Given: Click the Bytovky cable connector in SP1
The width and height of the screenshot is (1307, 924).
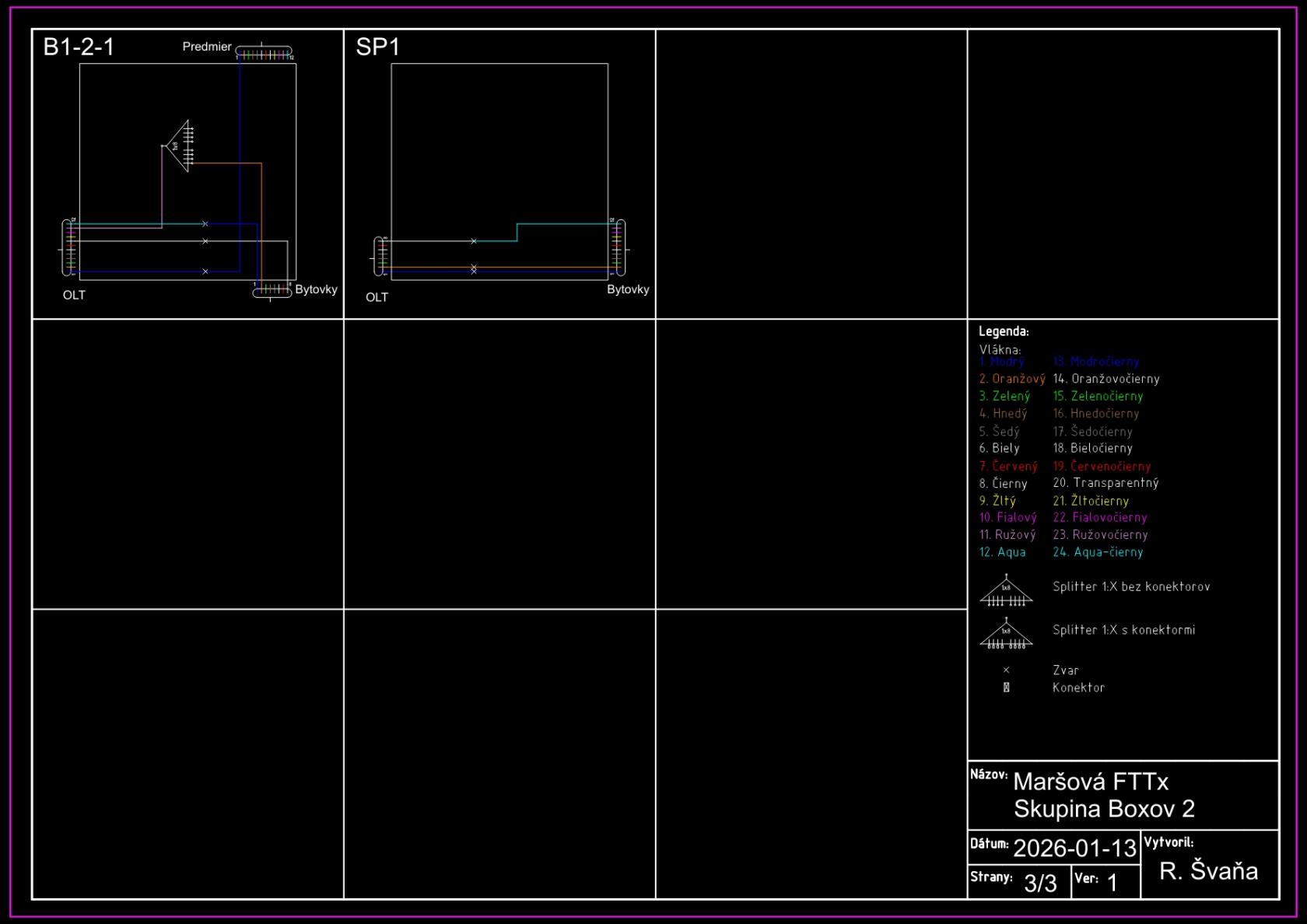Looking at the screenshot, I should tap(618, 247).
